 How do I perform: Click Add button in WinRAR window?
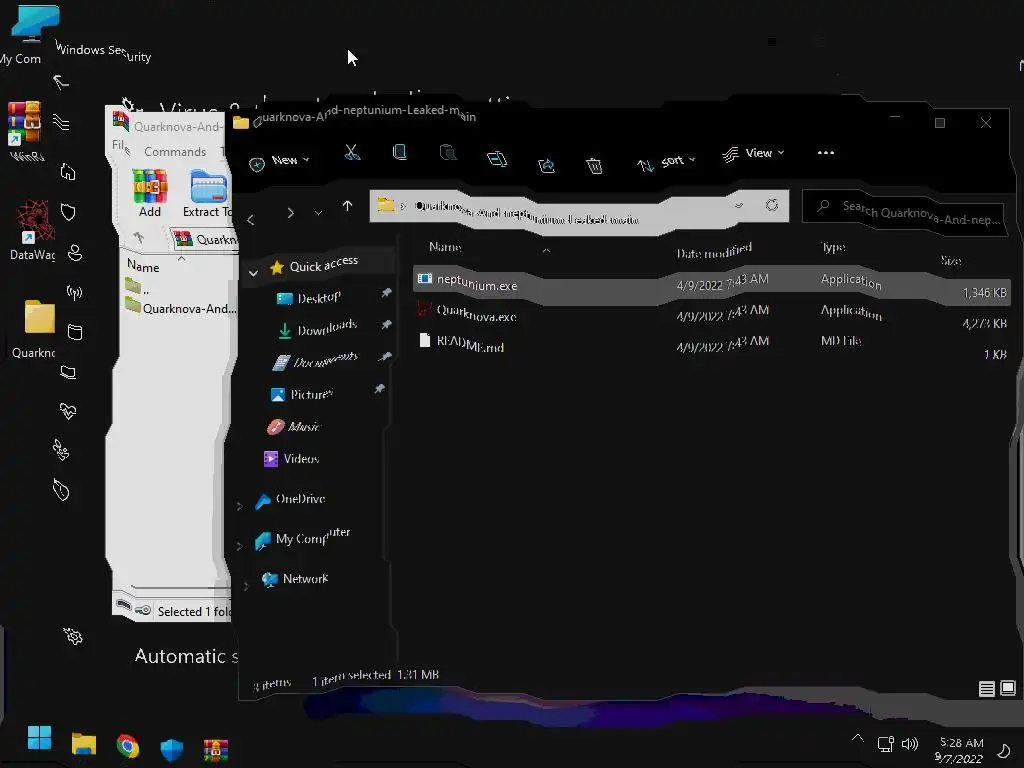click(x=150, y=193)
